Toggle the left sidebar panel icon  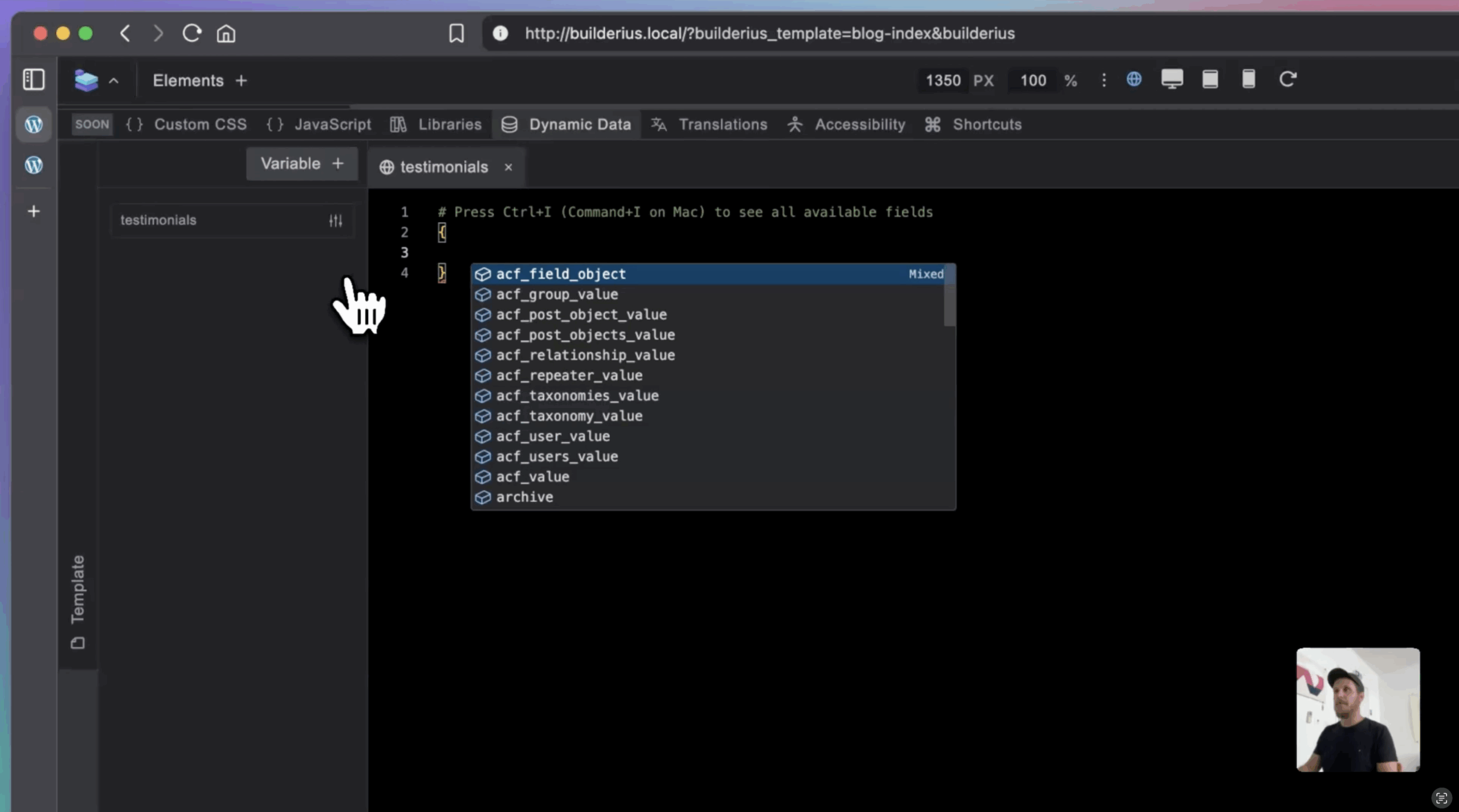(34, 80)
